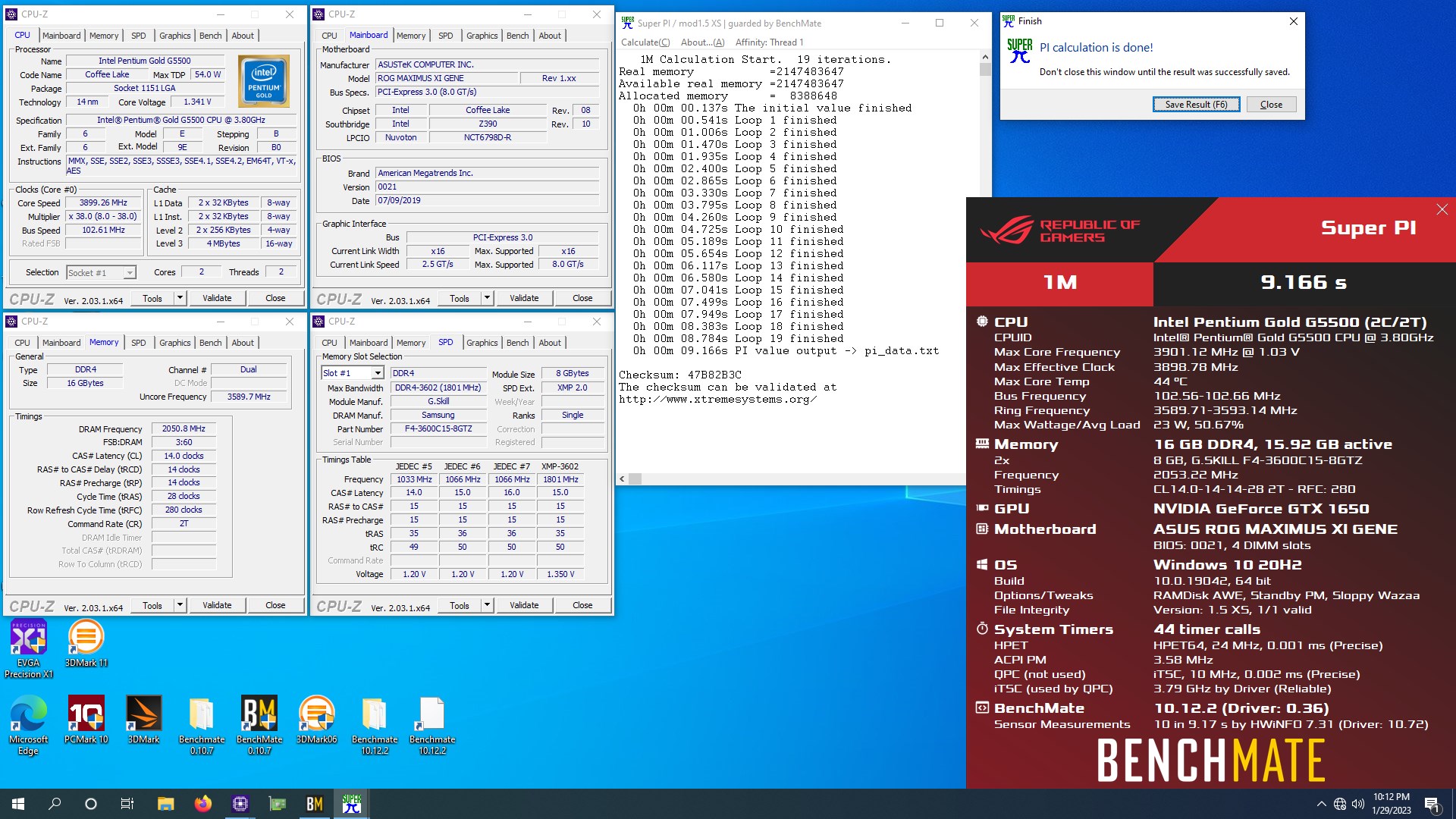Open Calculate(C) menu in Super PI
The width and height of the screenshot is (1456, 819).
(645, 42)
